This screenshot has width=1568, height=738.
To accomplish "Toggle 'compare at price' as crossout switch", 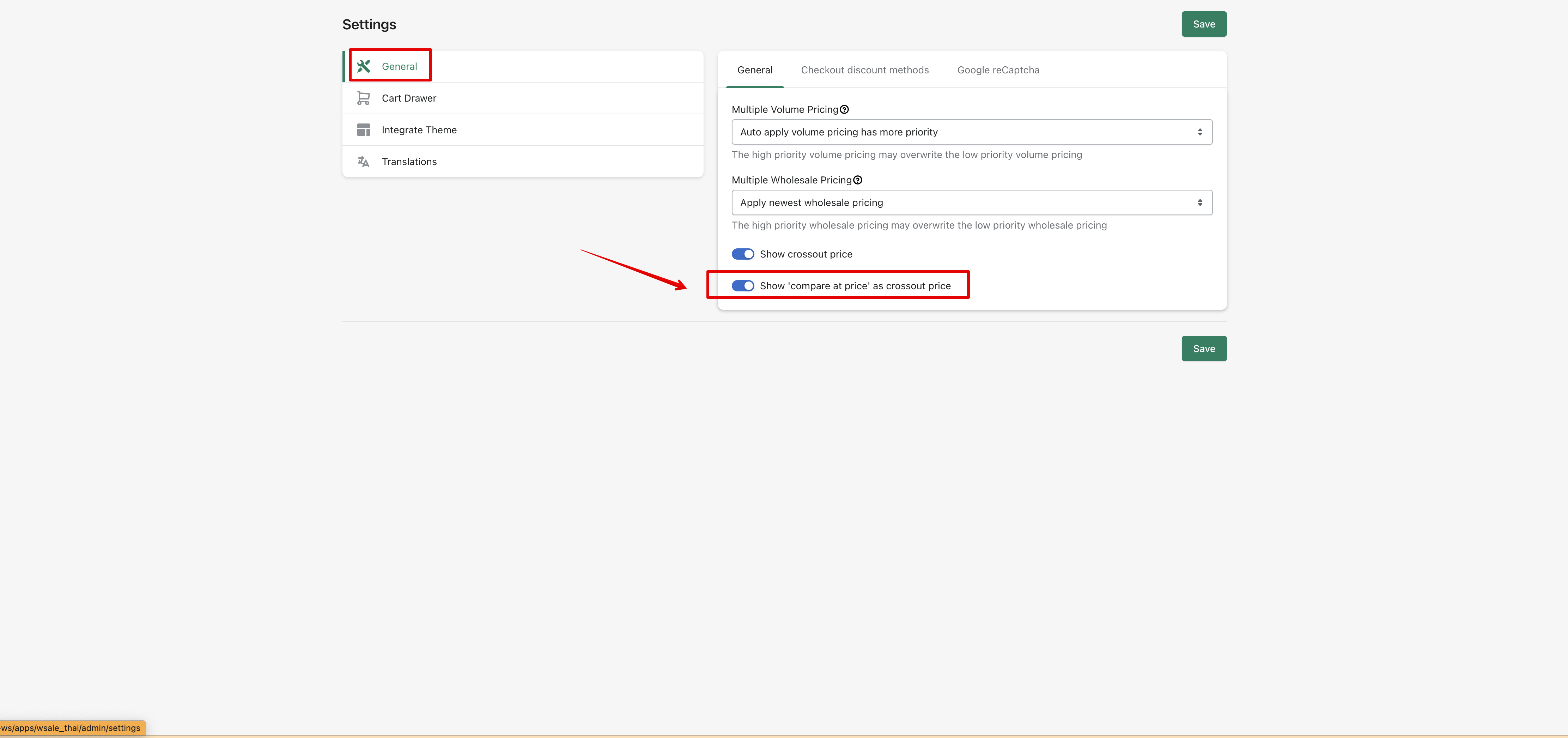I will [x=743, y=286].
